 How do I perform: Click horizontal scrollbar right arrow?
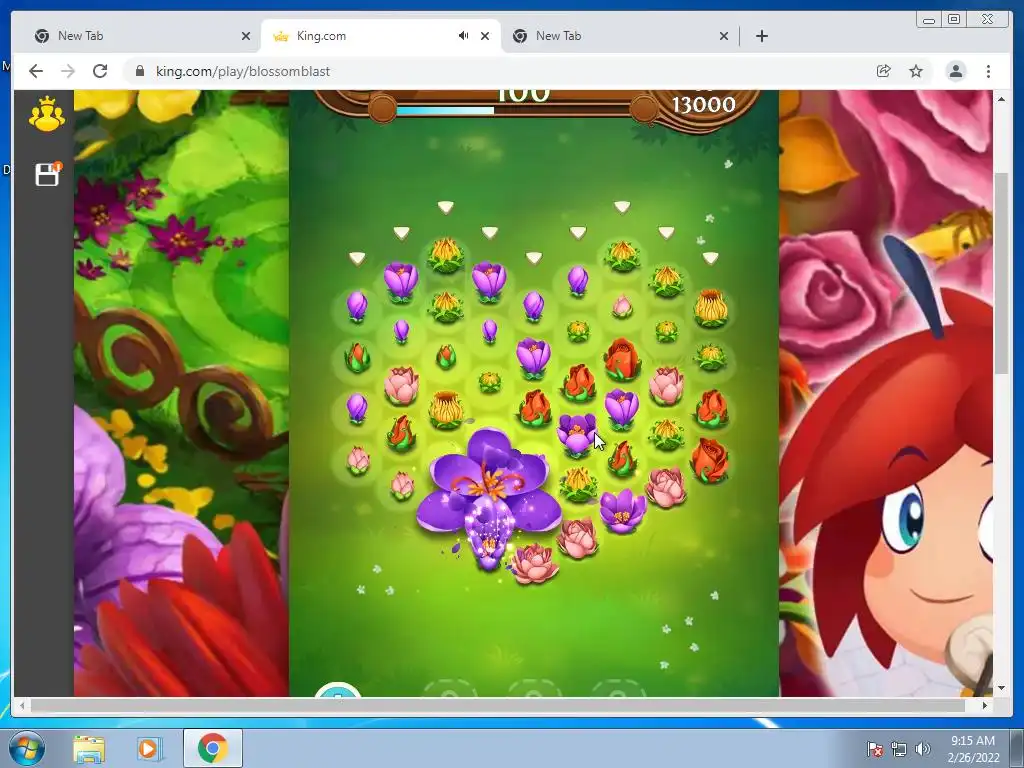click(985, 706)
